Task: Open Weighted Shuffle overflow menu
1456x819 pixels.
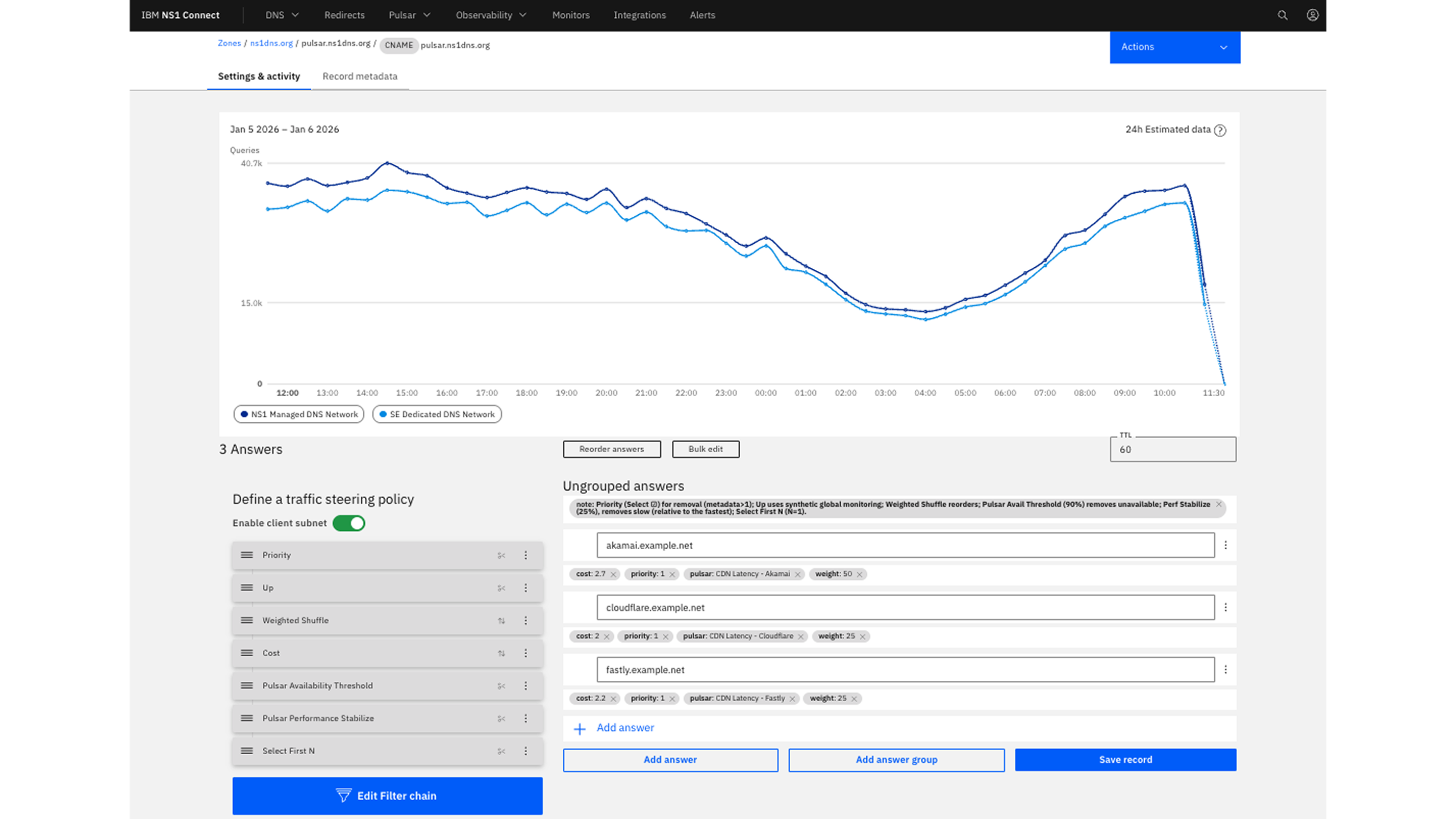Action: pos(525,620)
